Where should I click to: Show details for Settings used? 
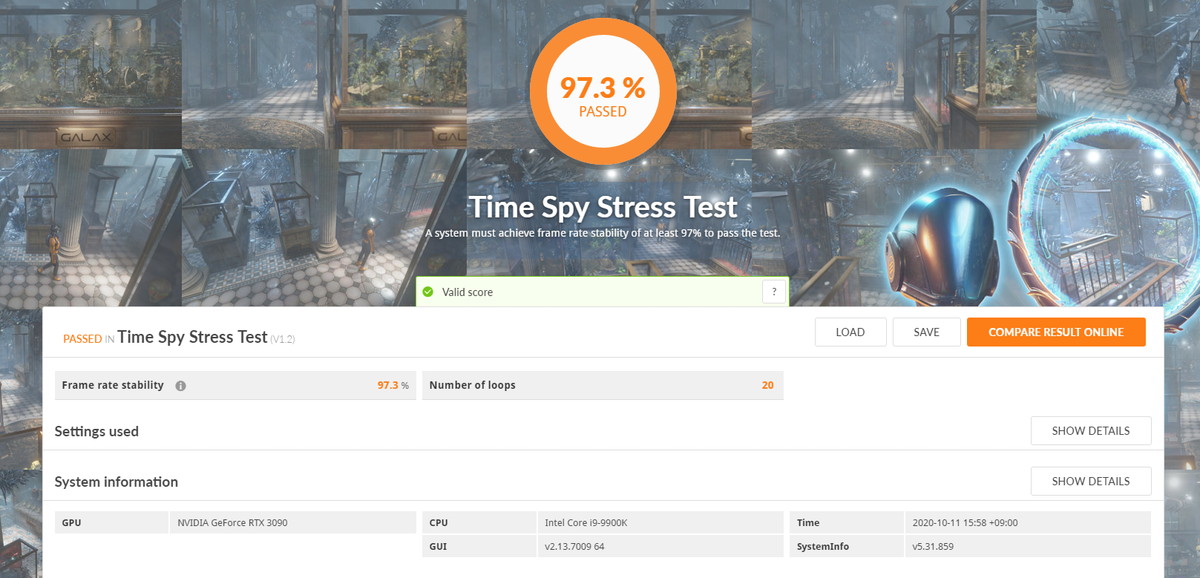[1091, 431]
